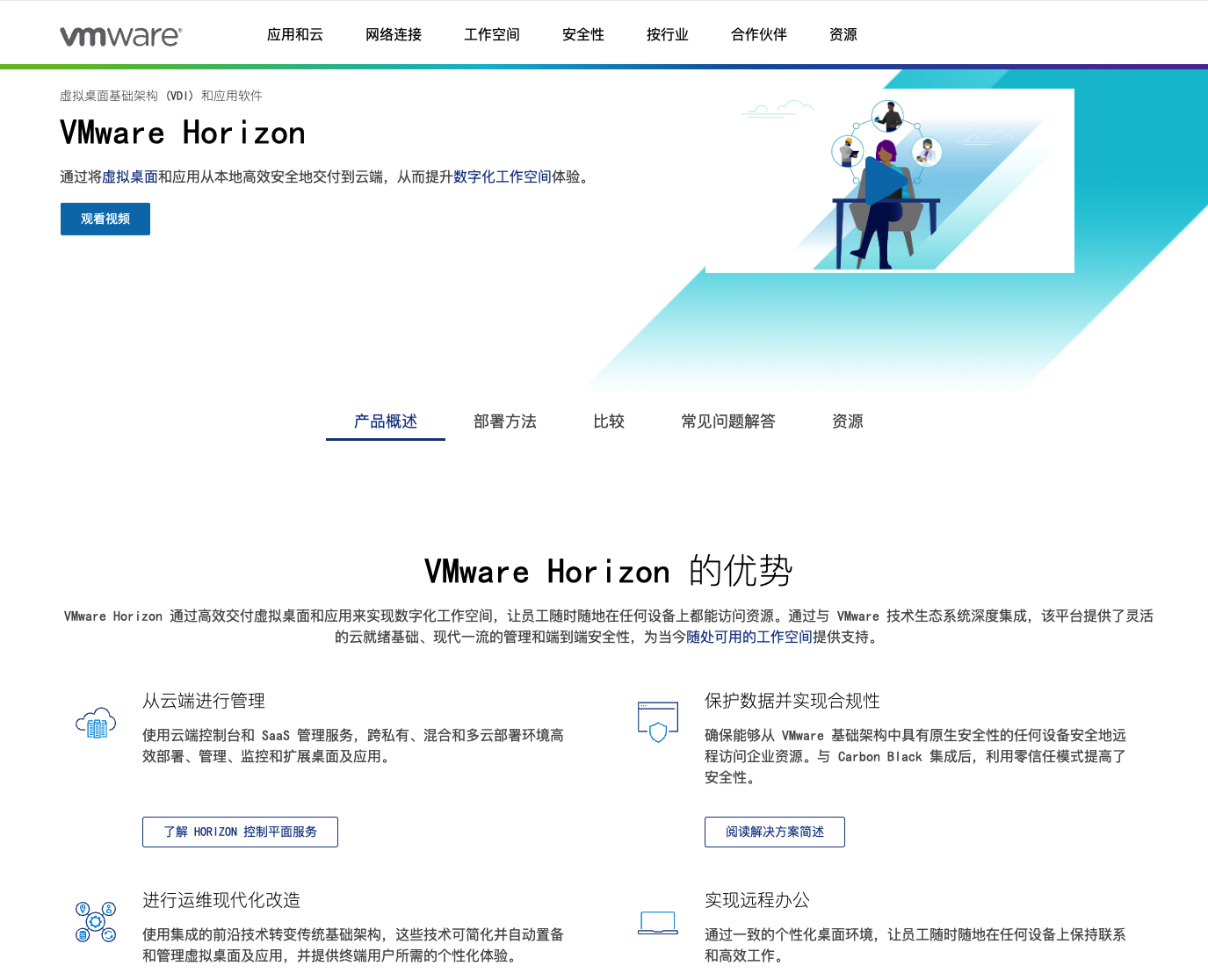The height and width of the screenshot is (980, 1208).
Task: Click the VMware logo
Action: (121, 36)
